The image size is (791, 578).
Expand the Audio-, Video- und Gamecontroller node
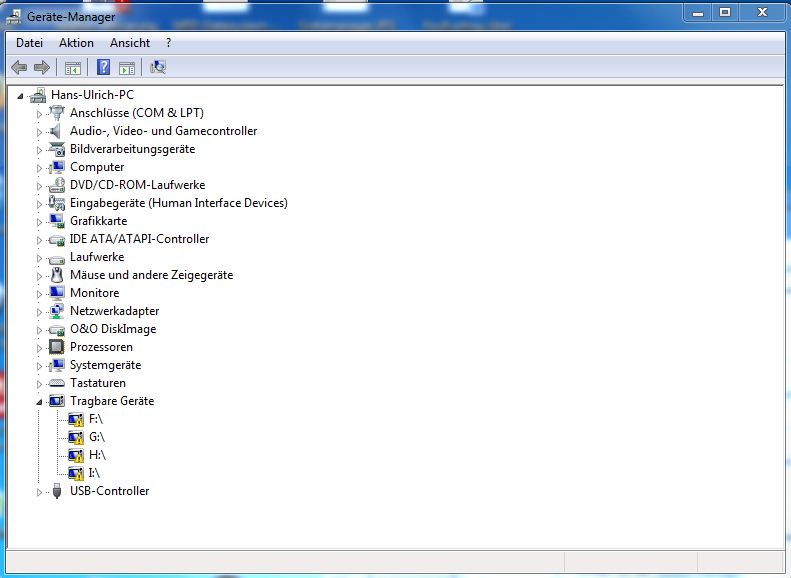(x=39, y=132)
